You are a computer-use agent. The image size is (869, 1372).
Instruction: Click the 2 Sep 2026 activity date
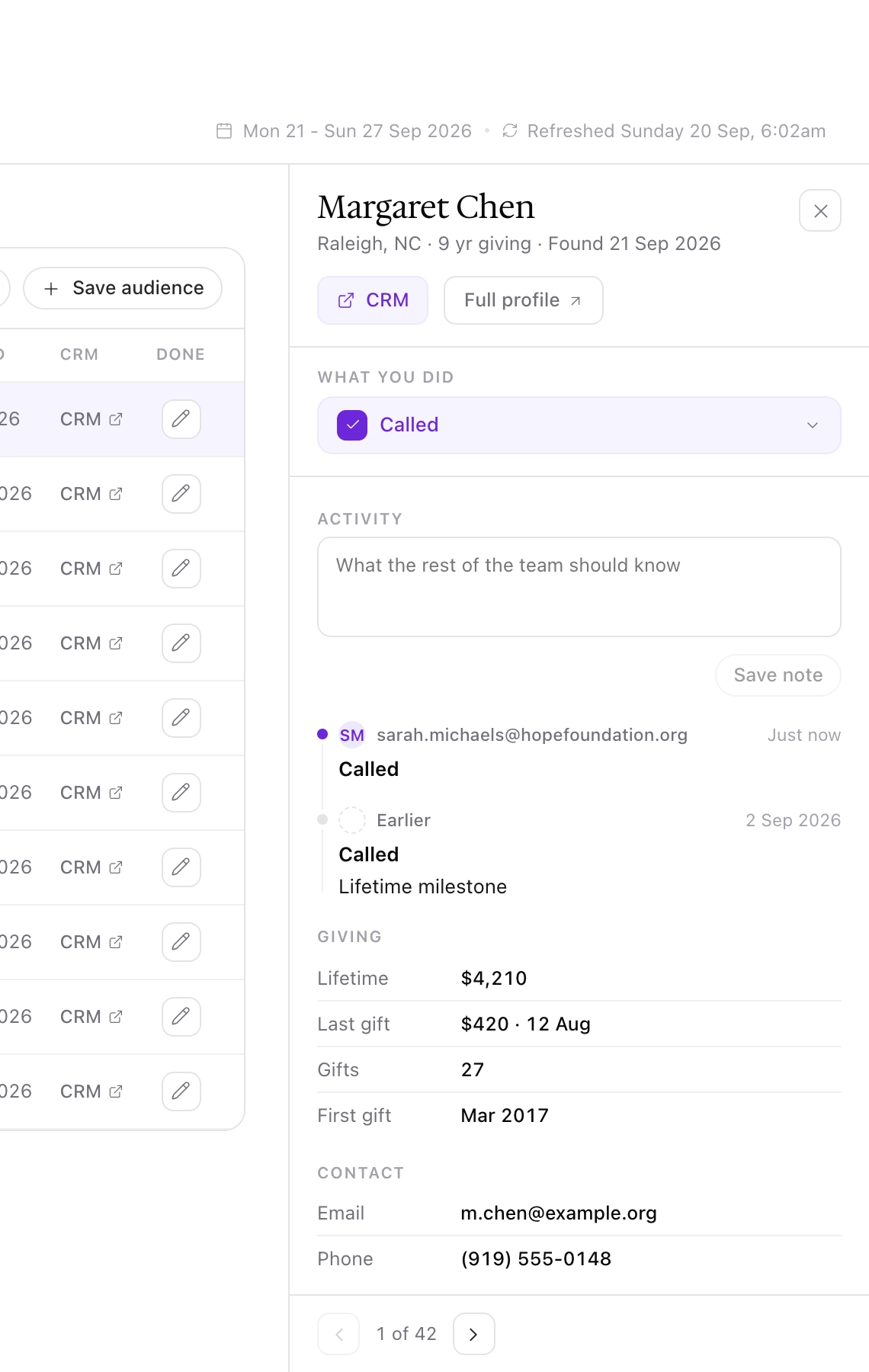tap(794, 820)
